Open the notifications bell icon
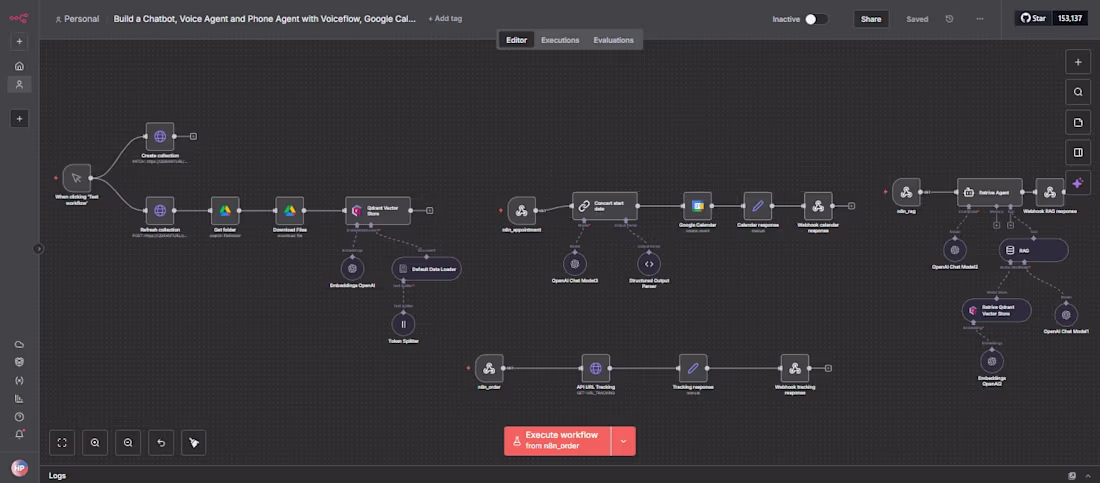The width and height of the screenshot is (1100, 483). coord(19,434)
